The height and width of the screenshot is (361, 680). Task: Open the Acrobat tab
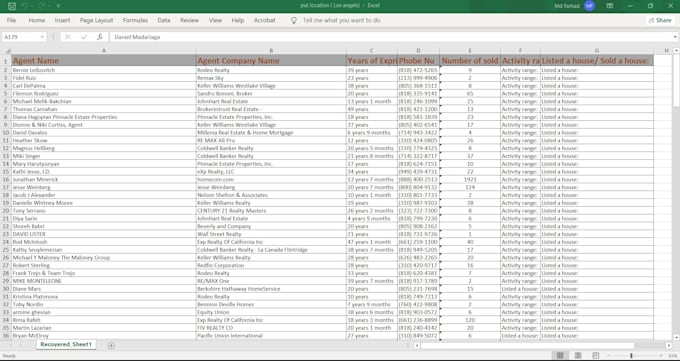[x=265, y=20]
